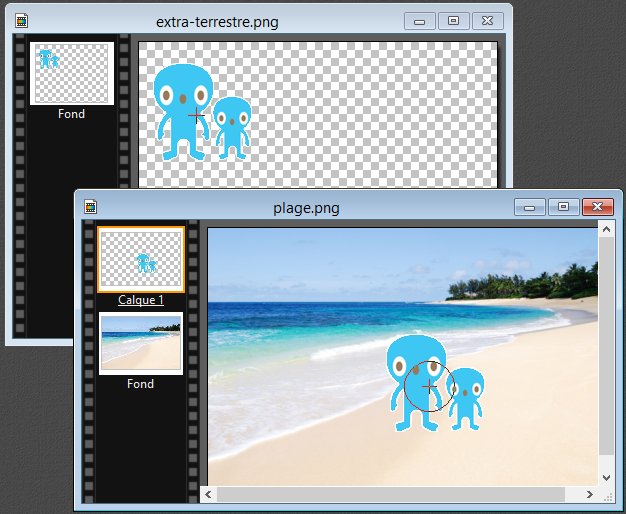This screenshot has height=514, width=626.
Task: Select the Calque 1 layer thumbnail
Action: 141,260
